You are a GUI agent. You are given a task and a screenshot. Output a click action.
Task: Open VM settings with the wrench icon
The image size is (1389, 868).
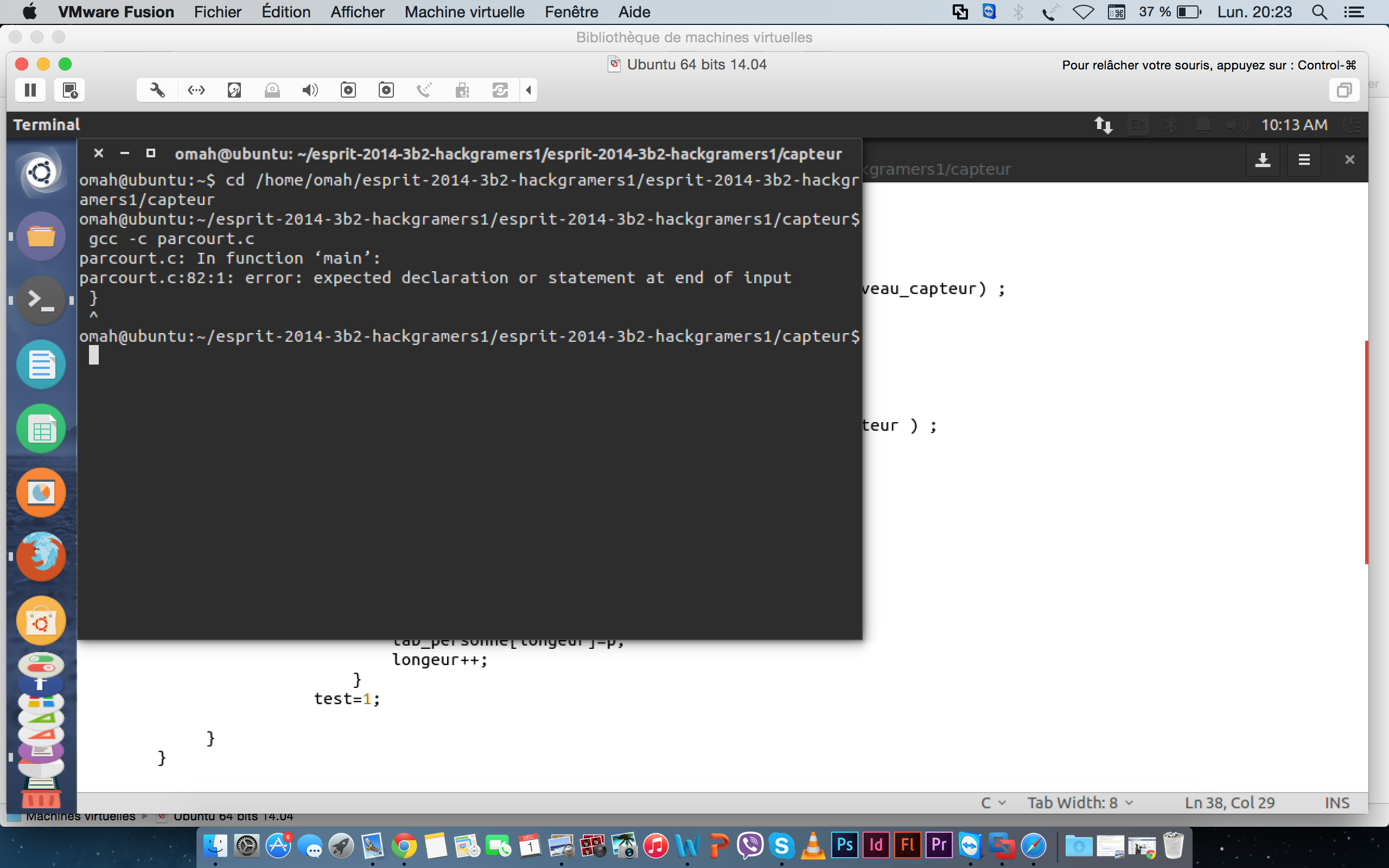[x=157, y=90]
